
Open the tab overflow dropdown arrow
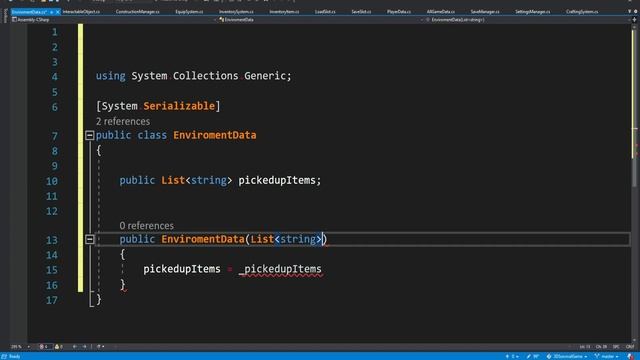tap(629, 12)
